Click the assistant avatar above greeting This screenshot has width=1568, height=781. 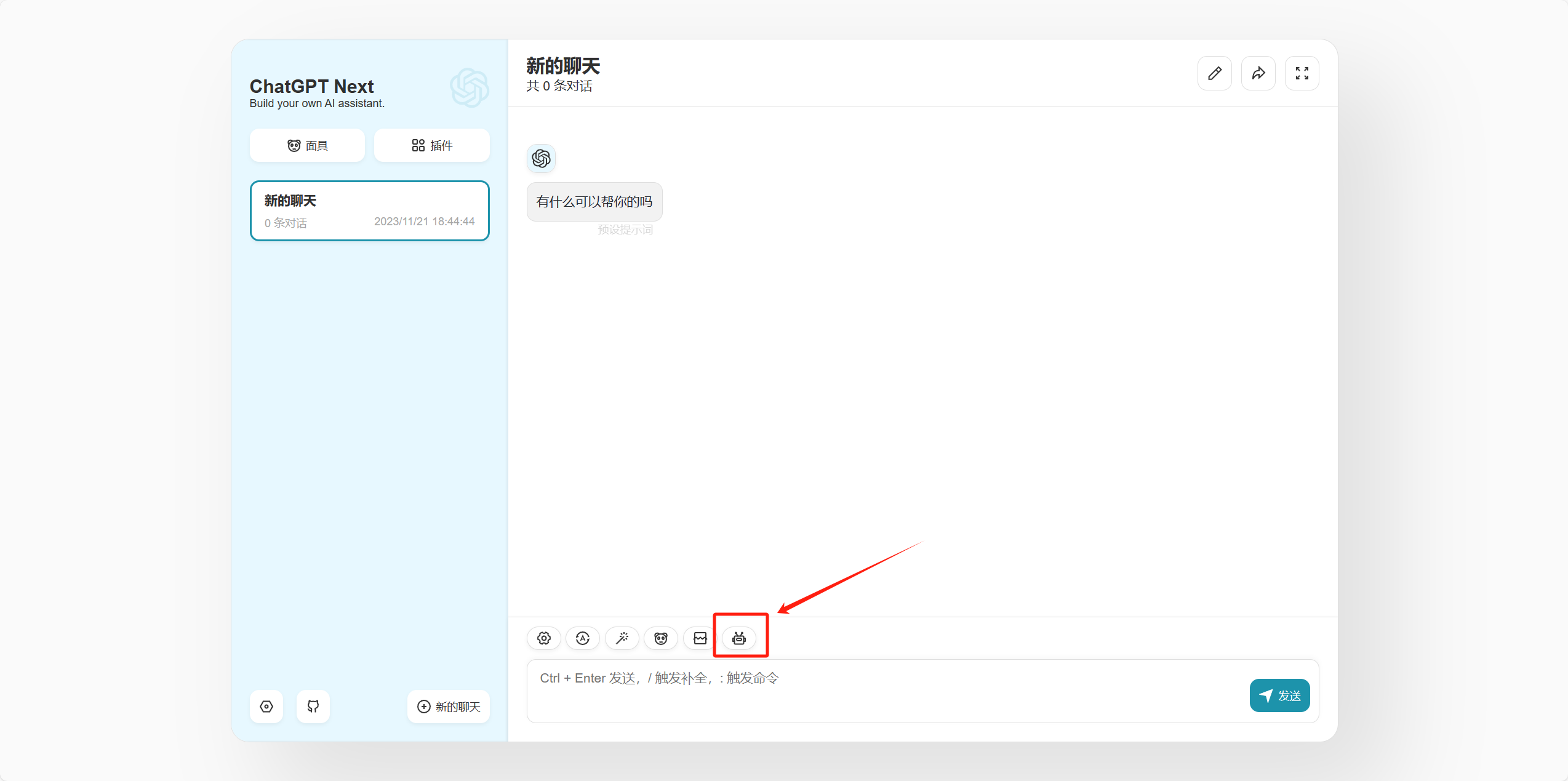point(541,159)
